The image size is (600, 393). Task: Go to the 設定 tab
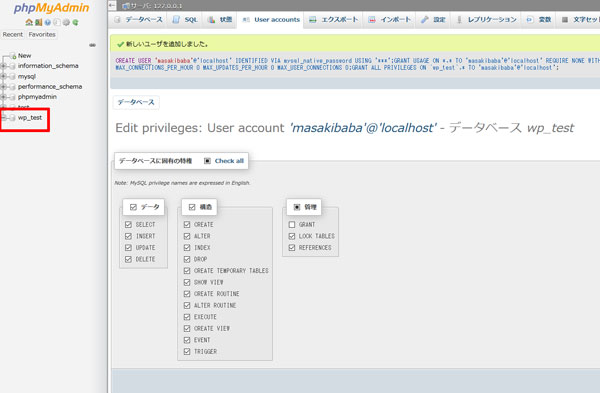point(433,20)
